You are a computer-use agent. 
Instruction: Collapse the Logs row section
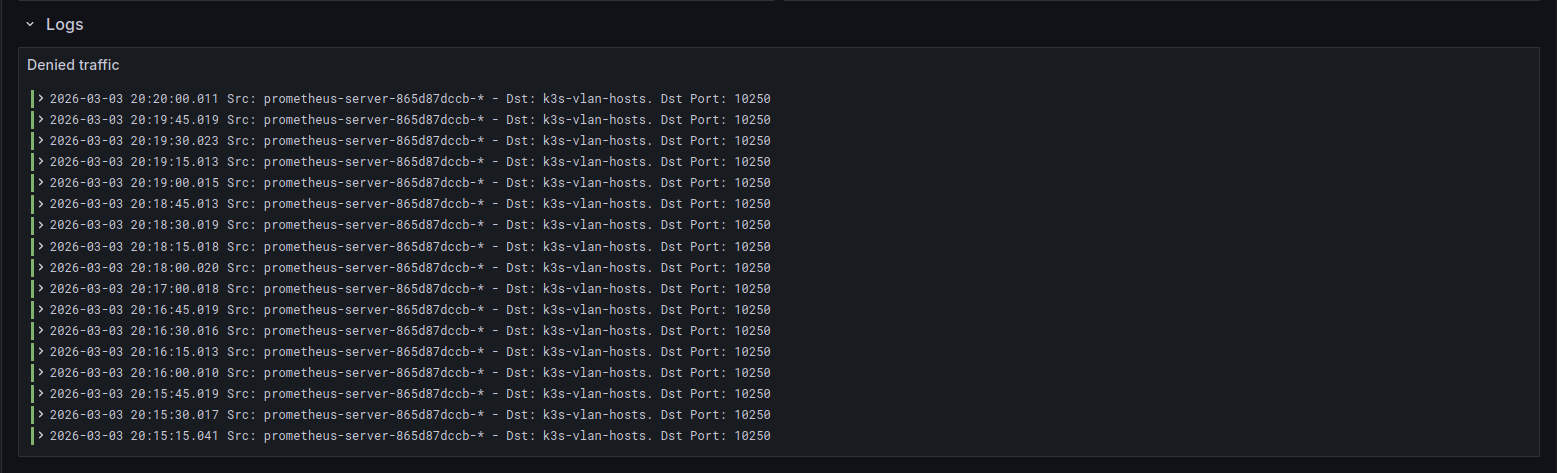[x=30, y=24]
